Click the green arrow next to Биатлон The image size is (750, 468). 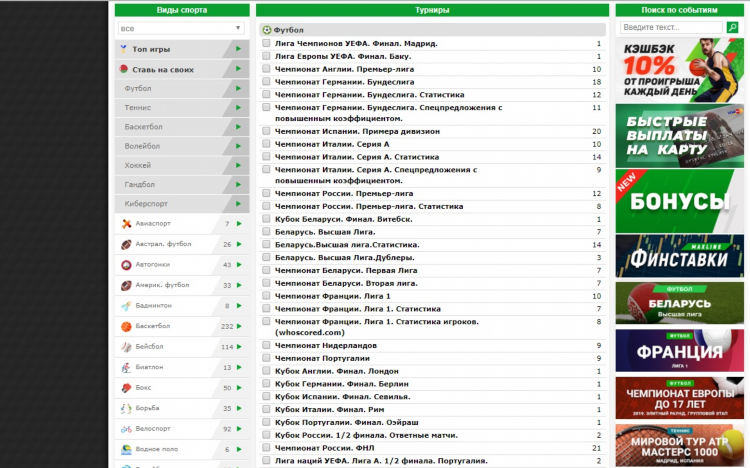239,367
